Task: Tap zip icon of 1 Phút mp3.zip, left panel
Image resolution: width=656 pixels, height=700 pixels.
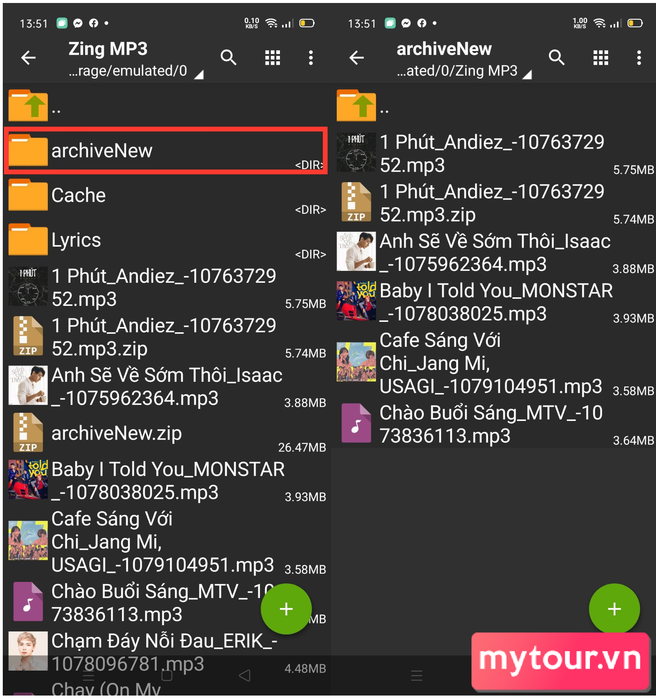Action: tap(28, 337)
